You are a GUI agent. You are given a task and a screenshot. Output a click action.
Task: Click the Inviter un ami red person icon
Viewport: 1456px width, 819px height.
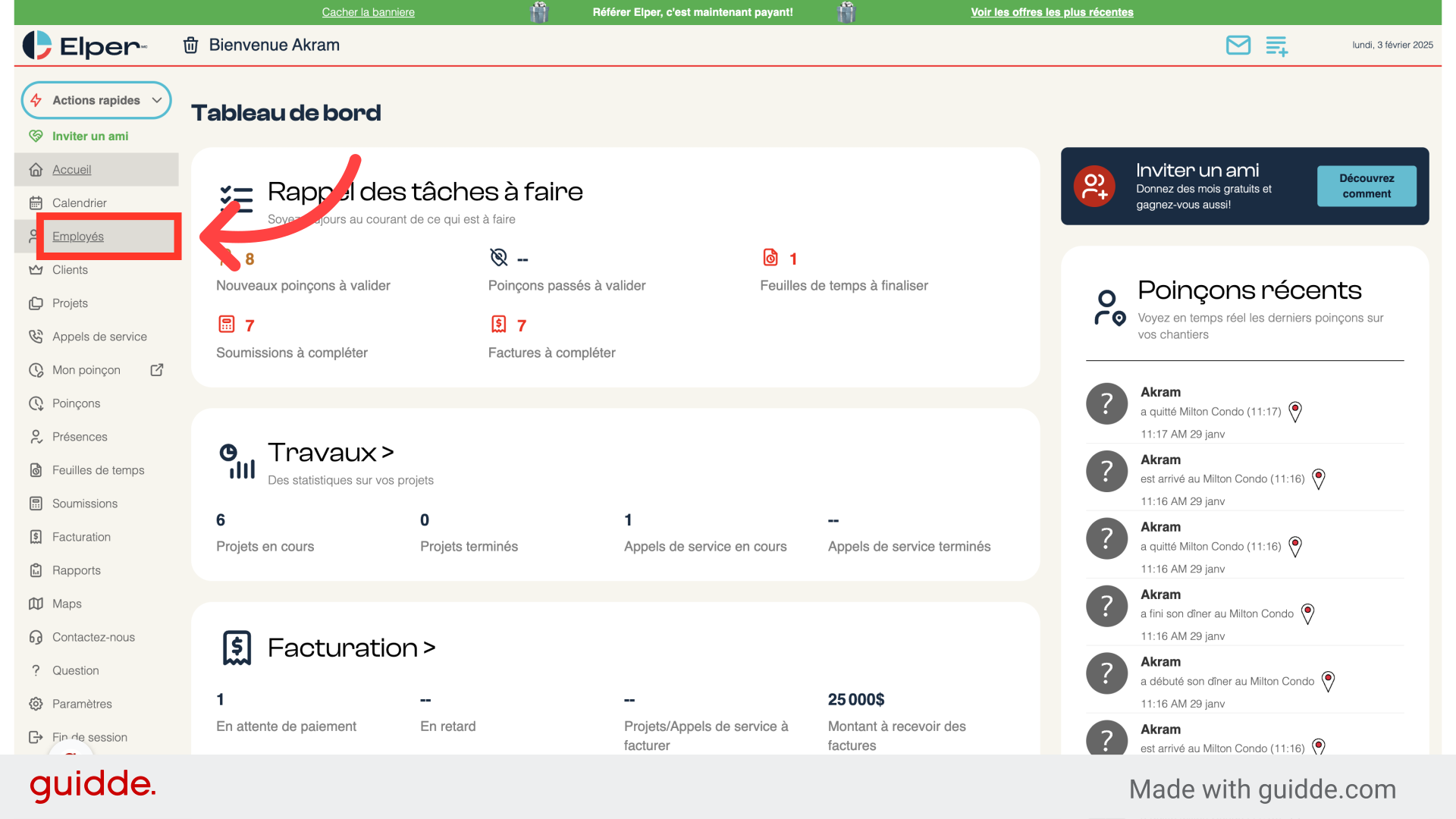point(1094,187)
